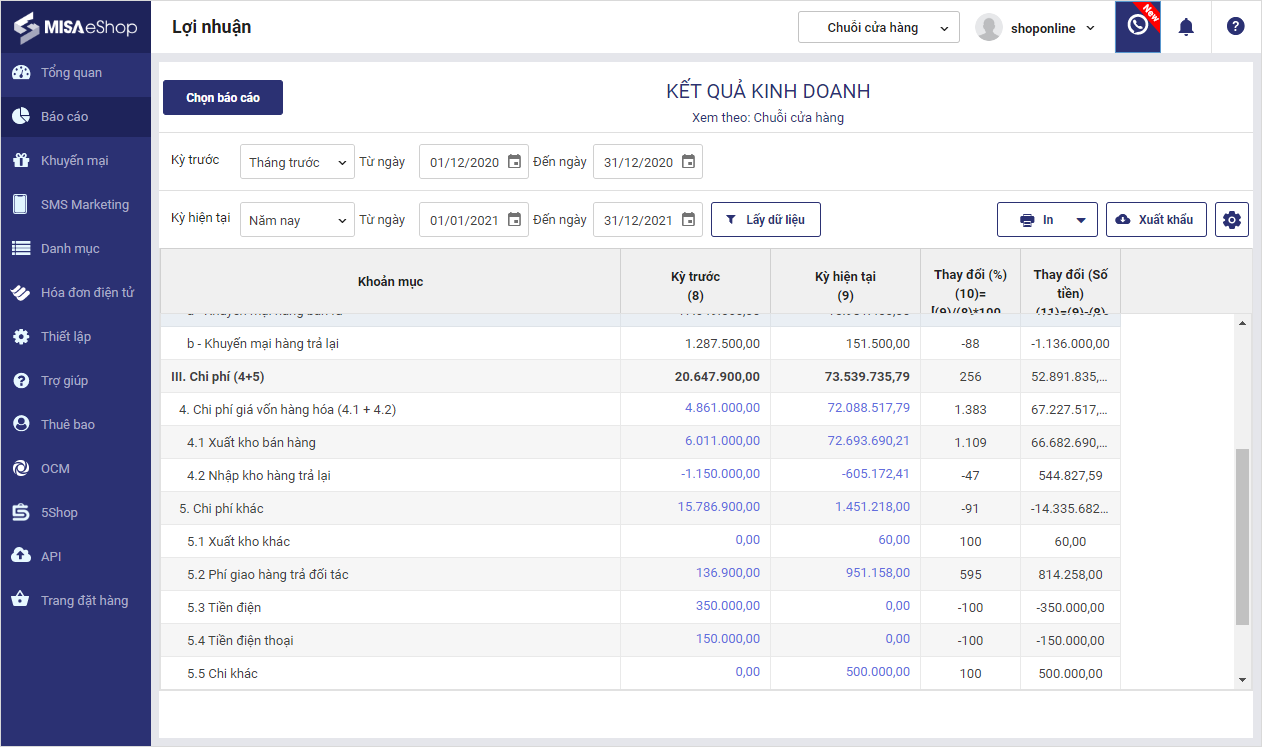Click the table vertical scrollbar thumb
1262x747 pixels.
(x=1242, y=537)
